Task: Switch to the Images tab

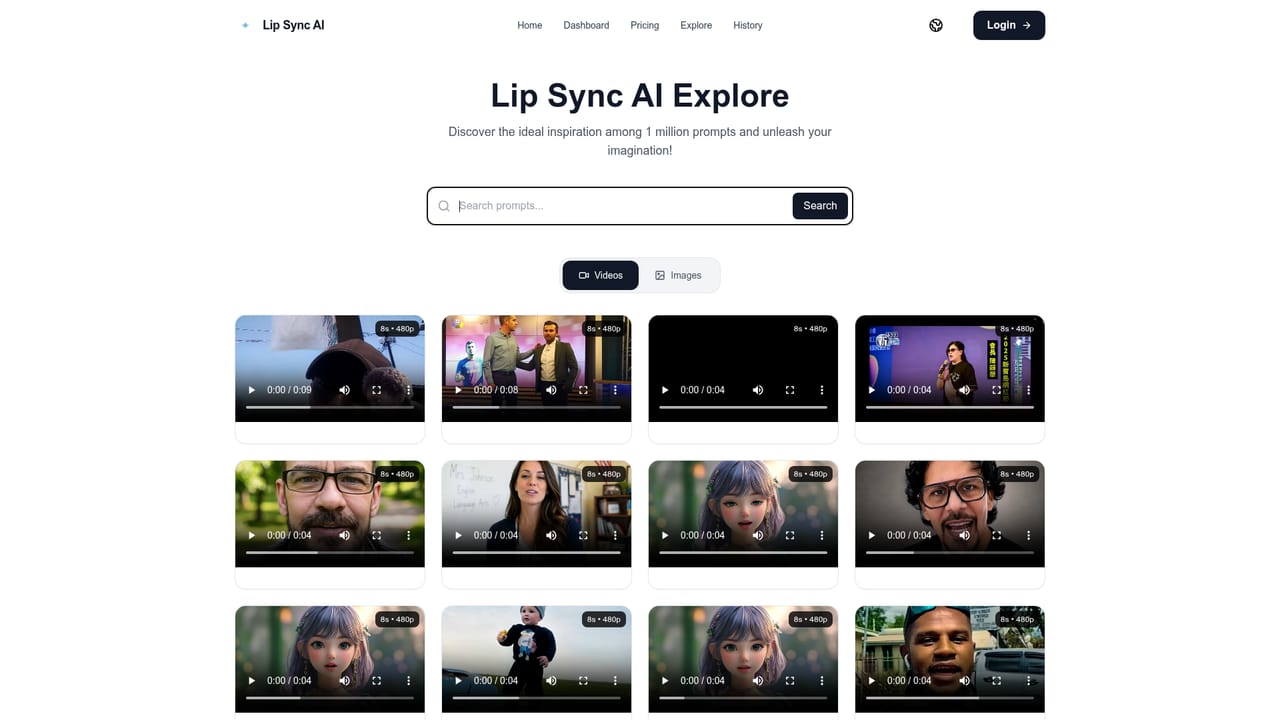Action: 678,275
